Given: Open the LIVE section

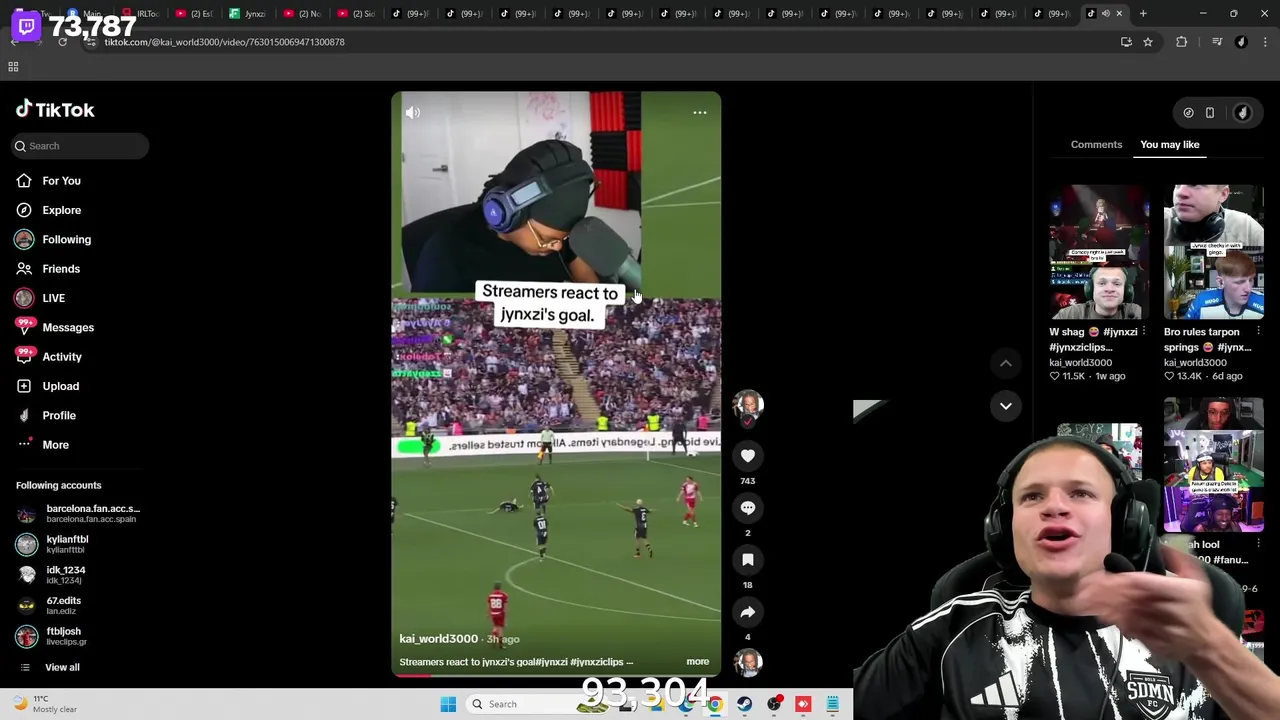Looking at the screenshot, I should point(53,298).
